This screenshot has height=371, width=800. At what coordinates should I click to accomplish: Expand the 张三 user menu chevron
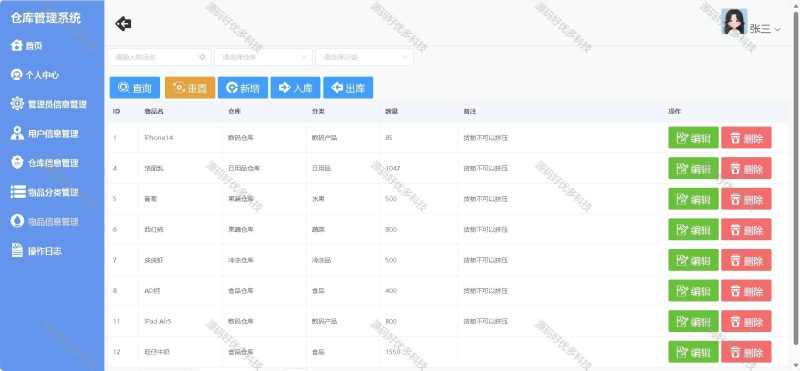pos(777,30)
